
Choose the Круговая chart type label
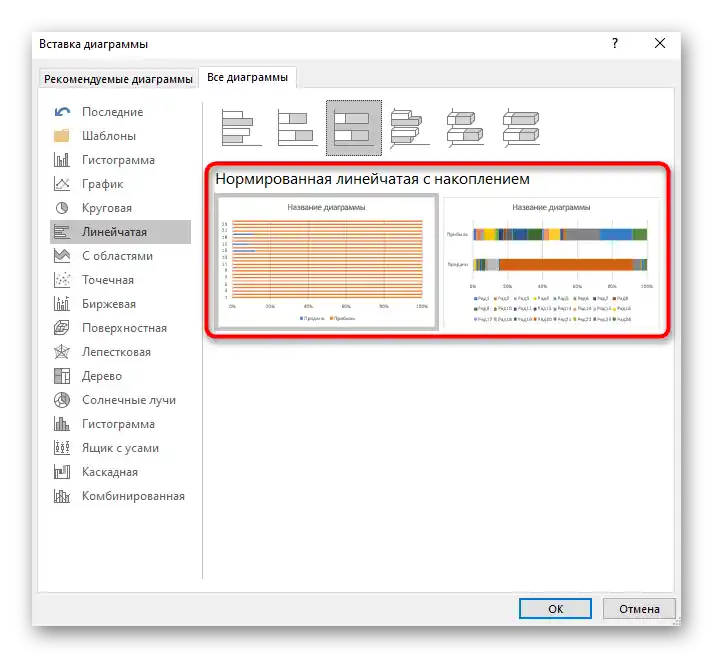(x=107, y=208)
